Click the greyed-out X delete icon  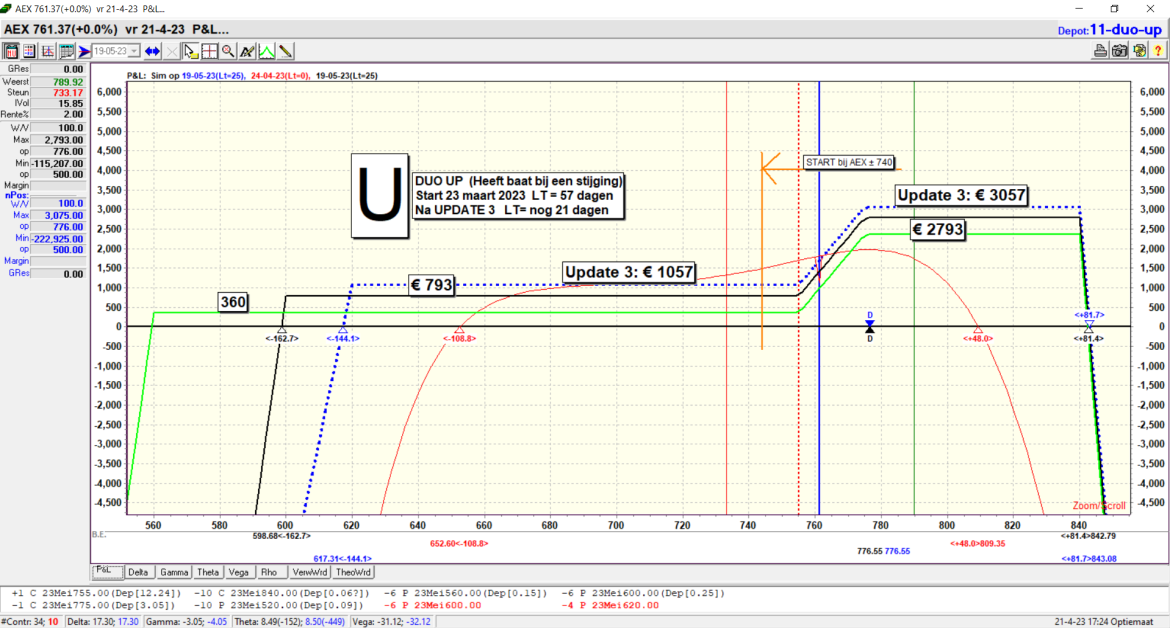tap(172, 51)
